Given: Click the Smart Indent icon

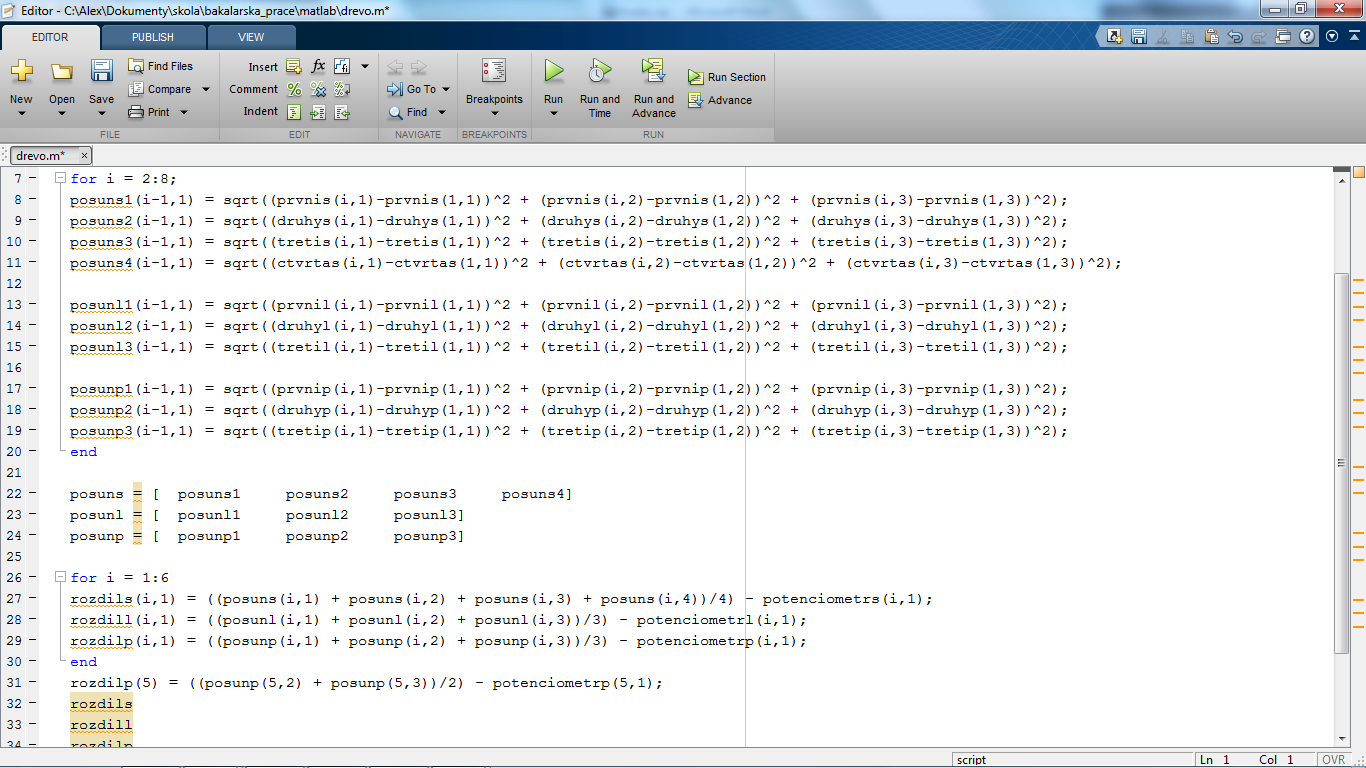Looking at the screenshot, I should point(294,112).
